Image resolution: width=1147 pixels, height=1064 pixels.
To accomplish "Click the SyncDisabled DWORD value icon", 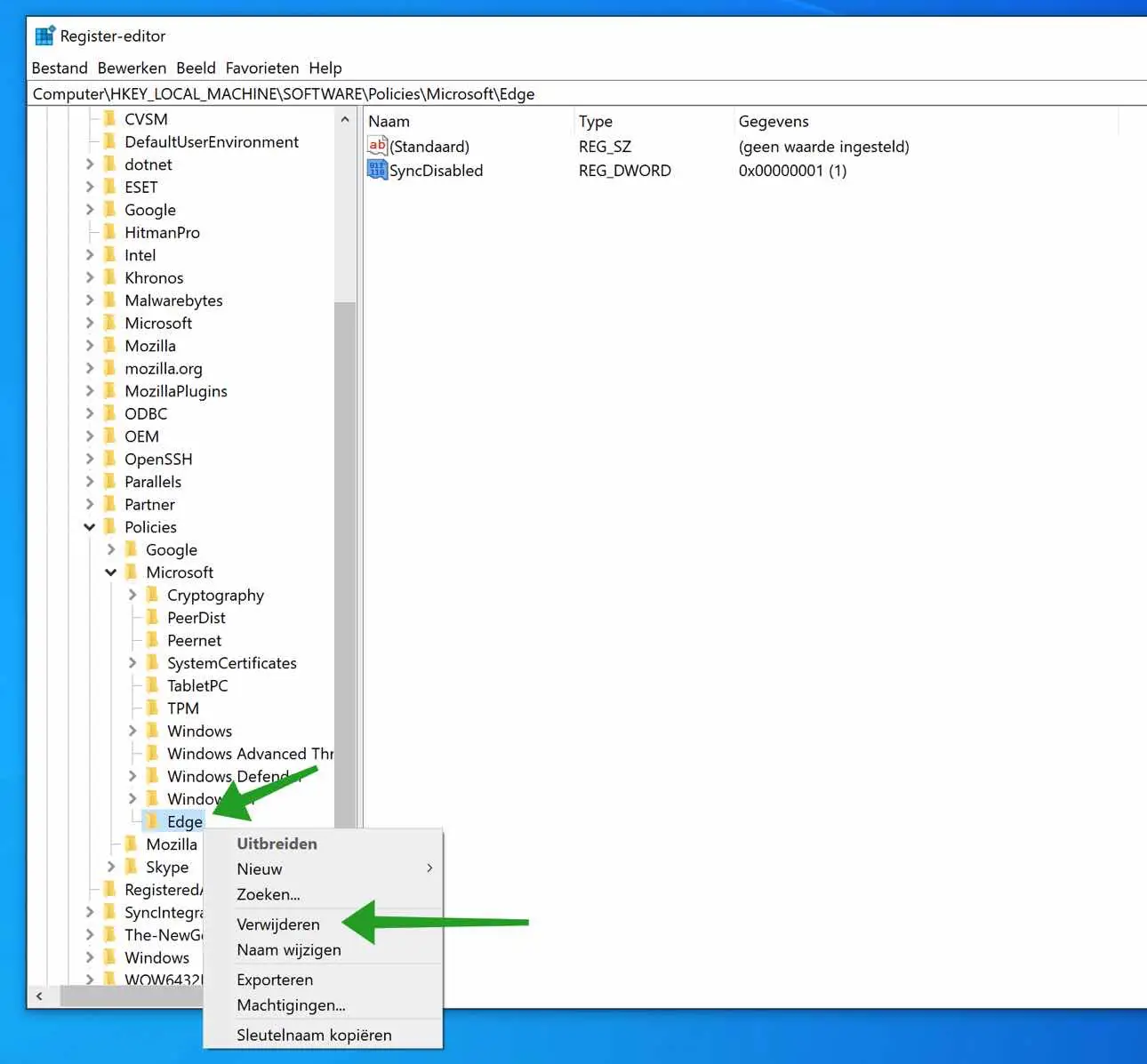I will (377, 170).
